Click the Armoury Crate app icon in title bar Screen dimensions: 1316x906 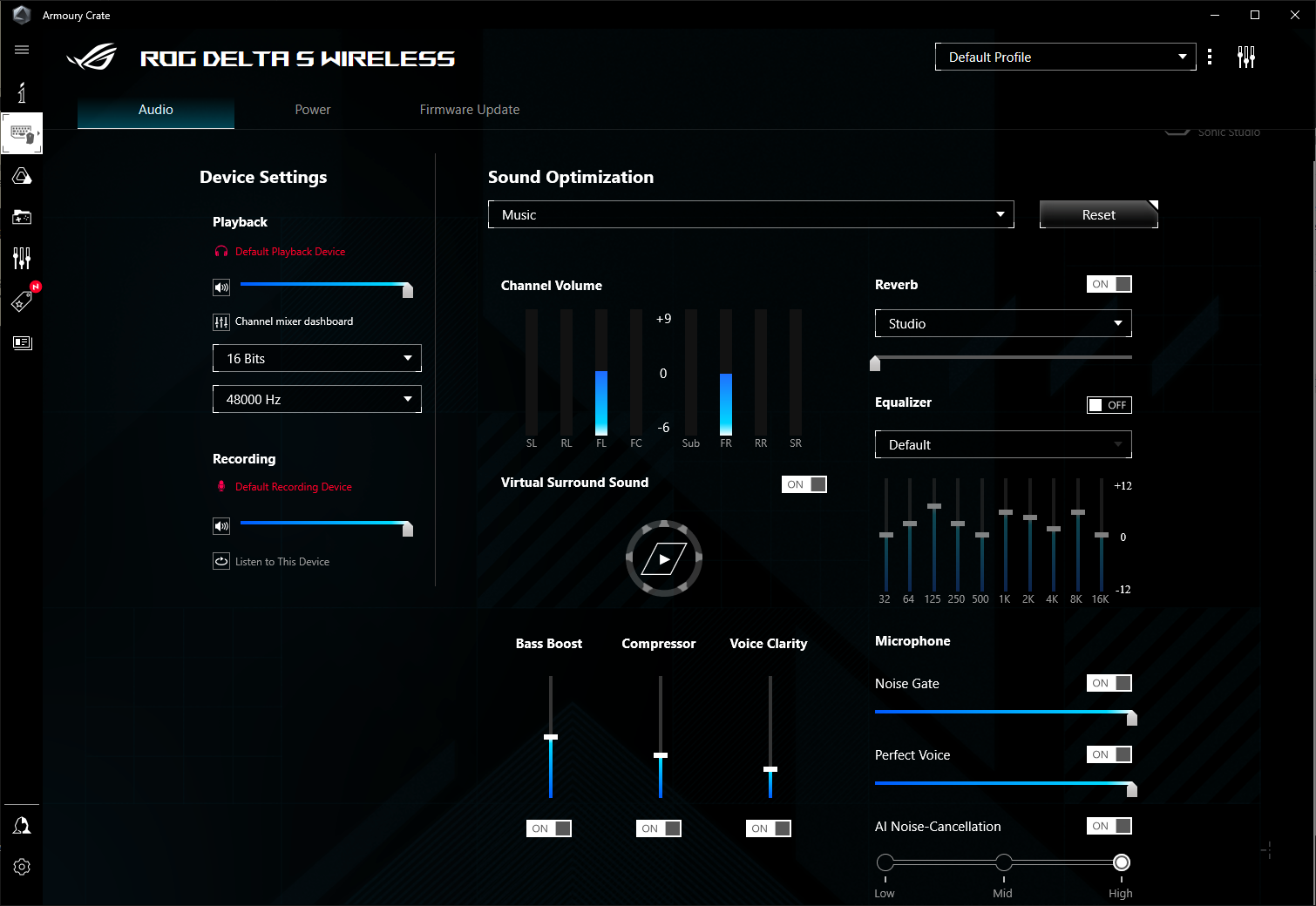[x=22, y=15]
